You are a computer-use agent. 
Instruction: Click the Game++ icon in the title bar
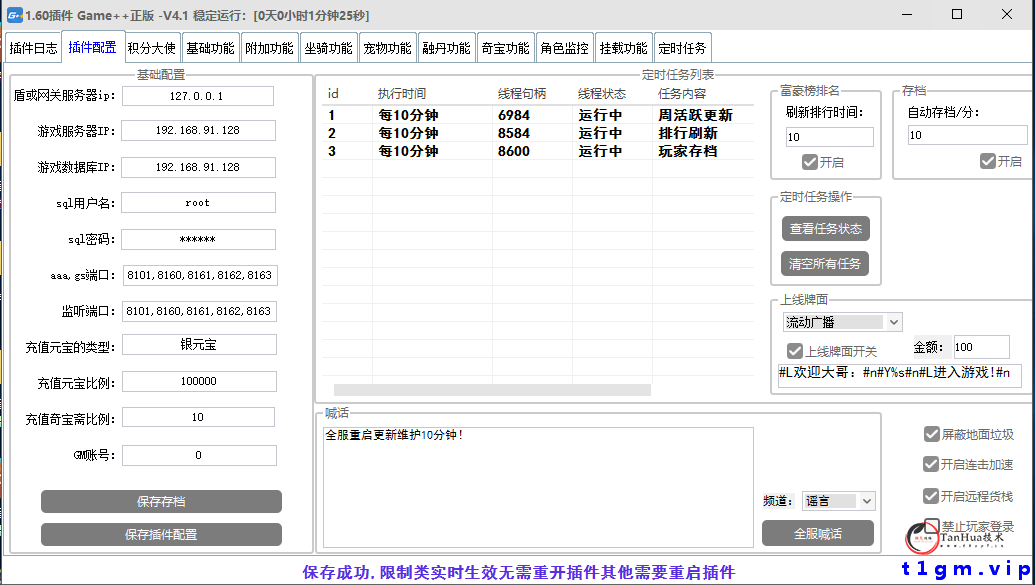click(x=14, y=14)
